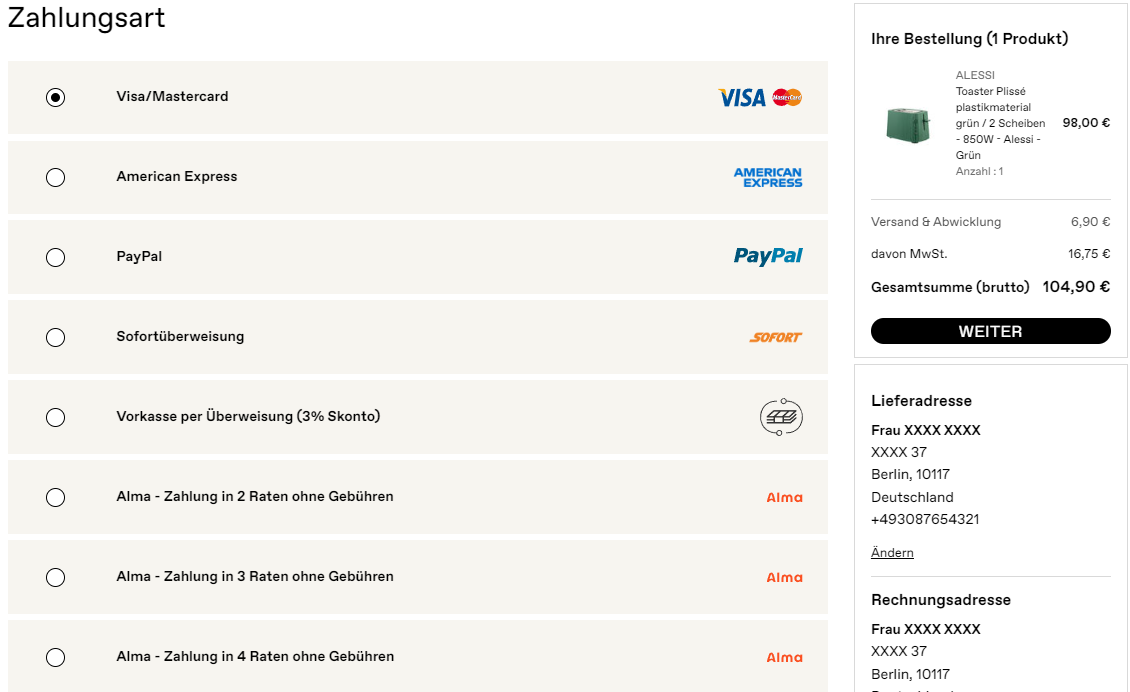This screenshot has width=1130, height=692.
Task: Click the Alma Zahlung in 2 Raten label
Action: click(255, 497)
